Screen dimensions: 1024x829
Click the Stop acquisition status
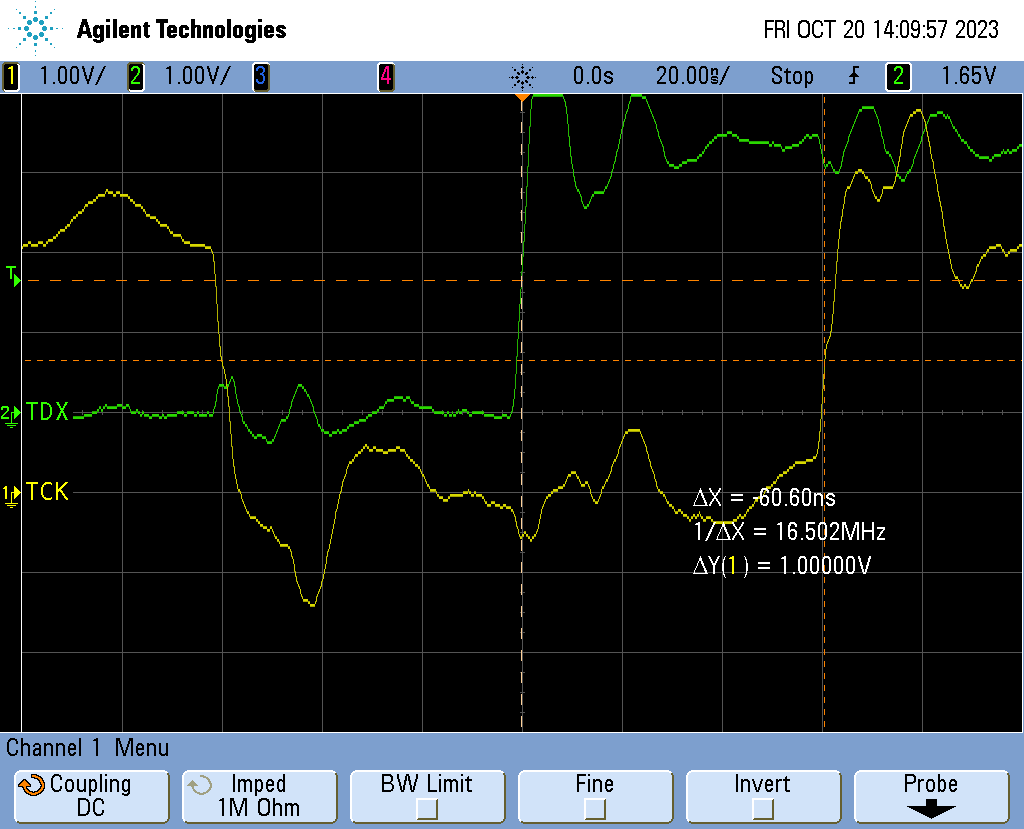pos(792,76)
